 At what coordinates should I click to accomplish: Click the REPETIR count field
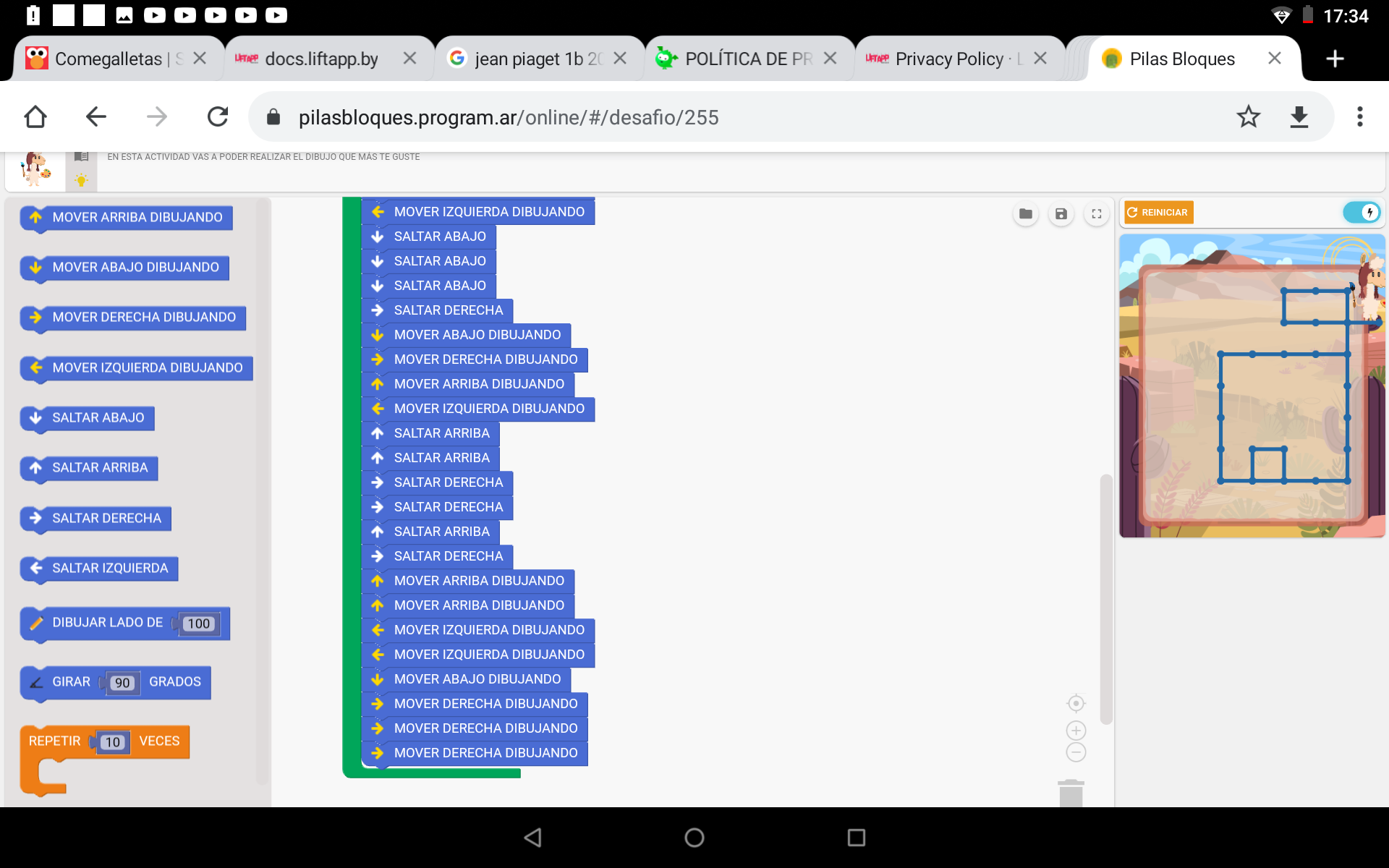click(112, 742)
